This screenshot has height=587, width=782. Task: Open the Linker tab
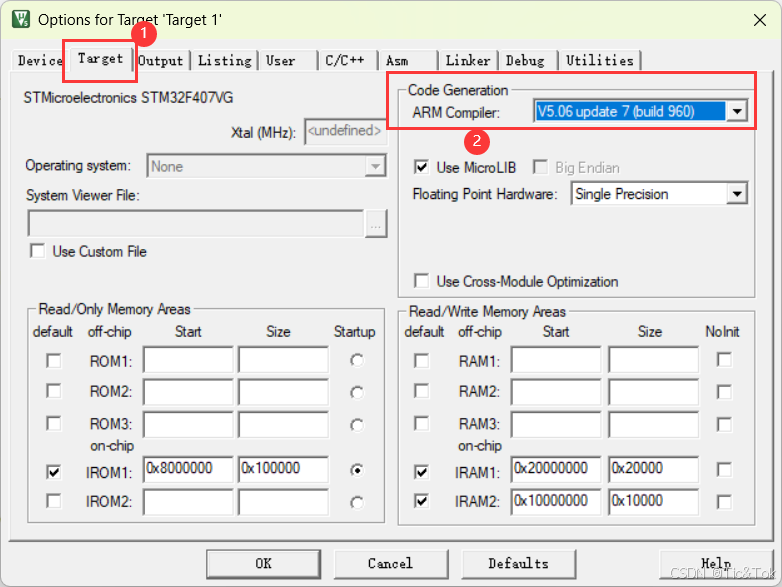click(x=467, y=61)
